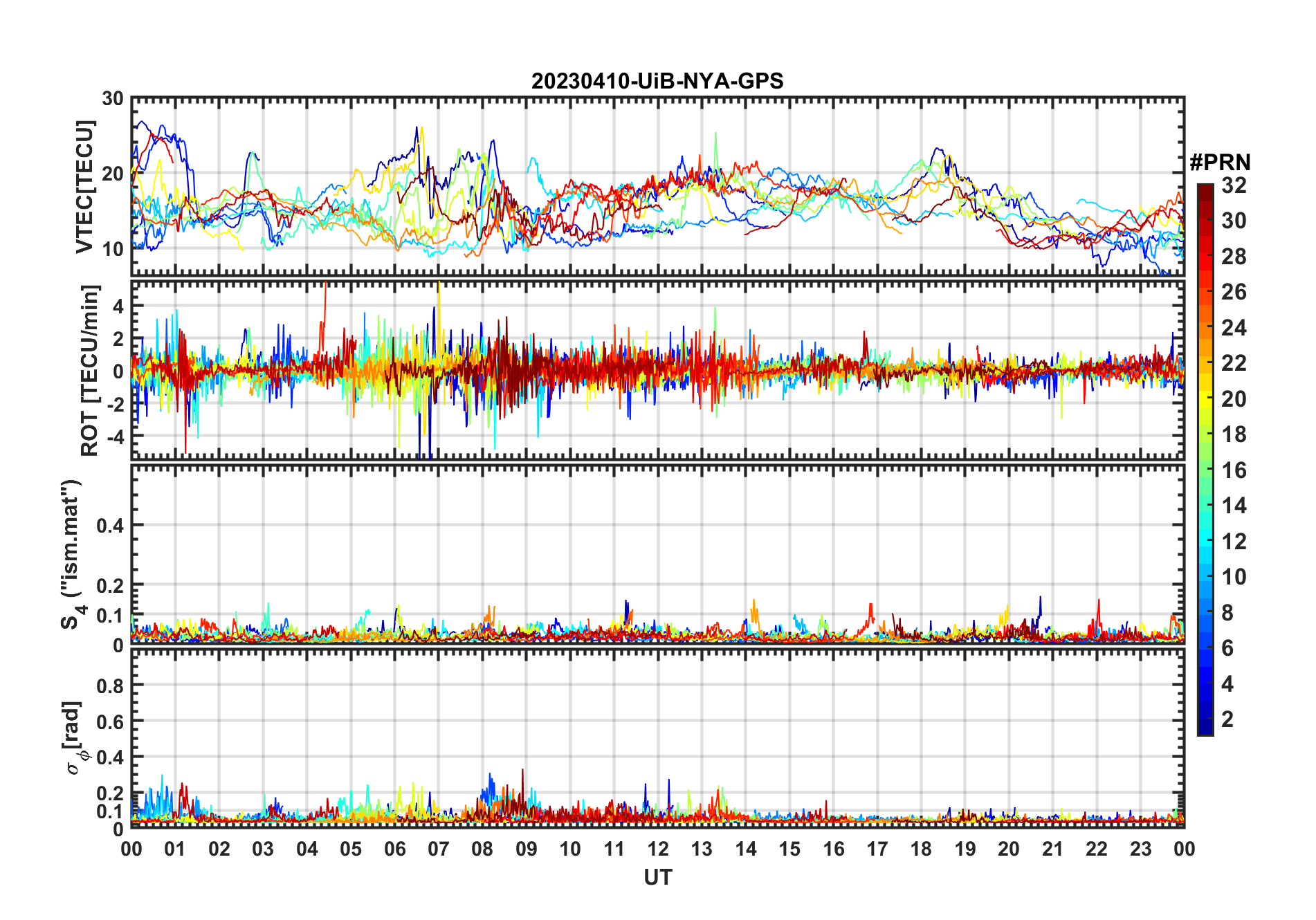
Task: Select the ROT [TECU/min] y-axis label
Action: [x=90, y=370]
